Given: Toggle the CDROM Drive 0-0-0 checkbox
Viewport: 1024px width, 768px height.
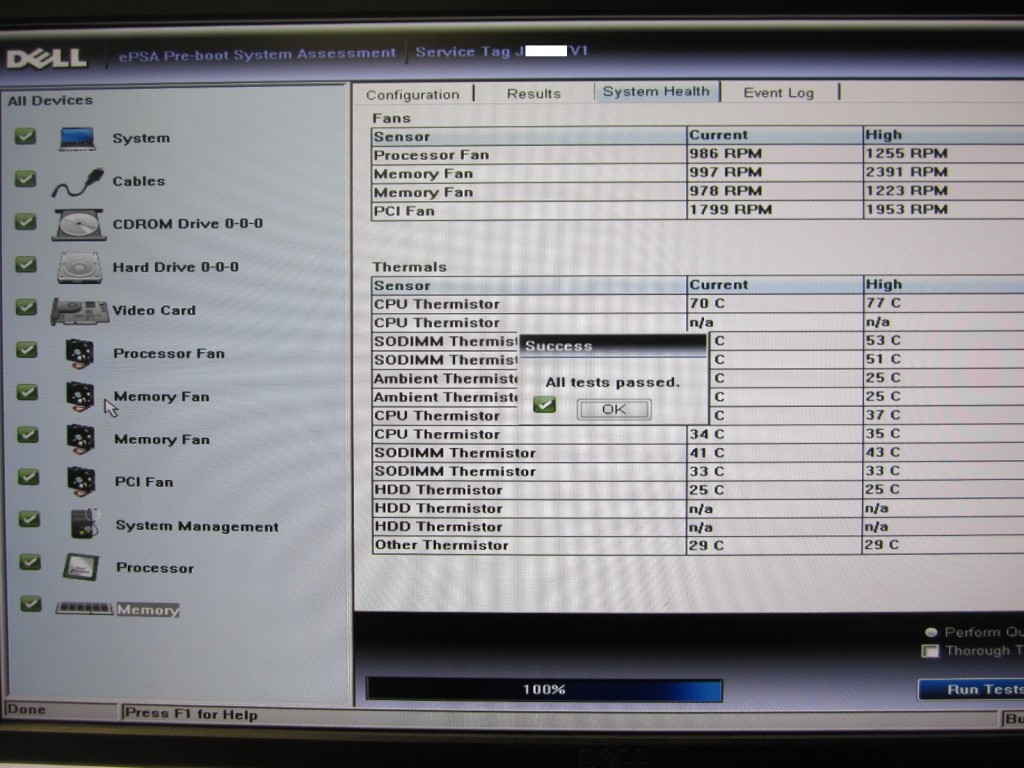Looking at the screenshot, I should click(x=25, y=222).
